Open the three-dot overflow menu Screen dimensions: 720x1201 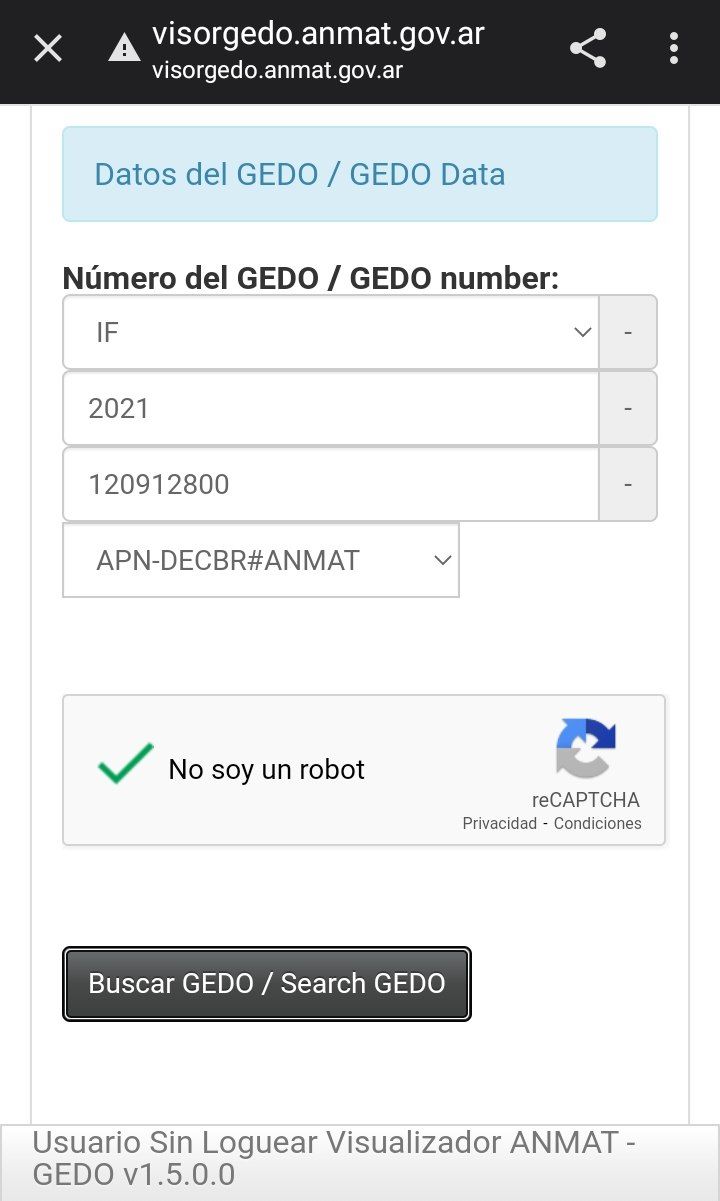(674, 48)
